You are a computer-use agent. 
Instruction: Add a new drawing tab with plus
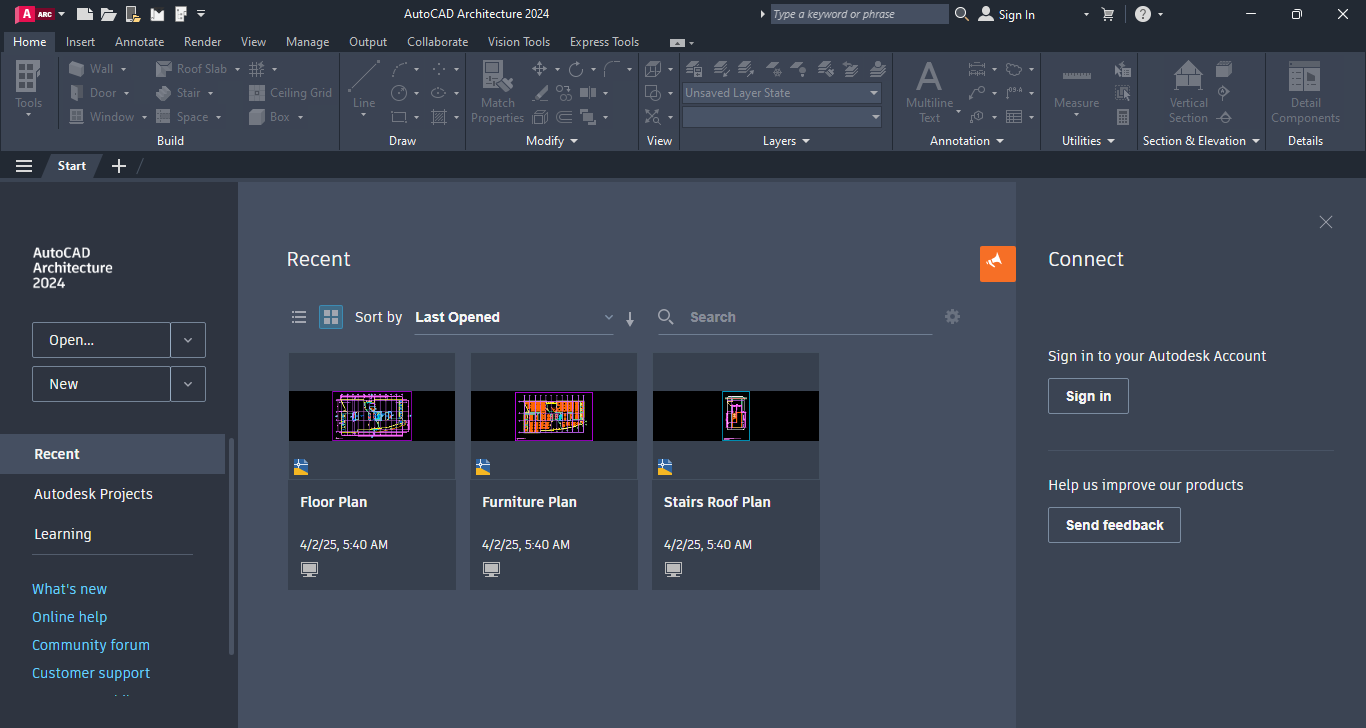pos(119,166)
